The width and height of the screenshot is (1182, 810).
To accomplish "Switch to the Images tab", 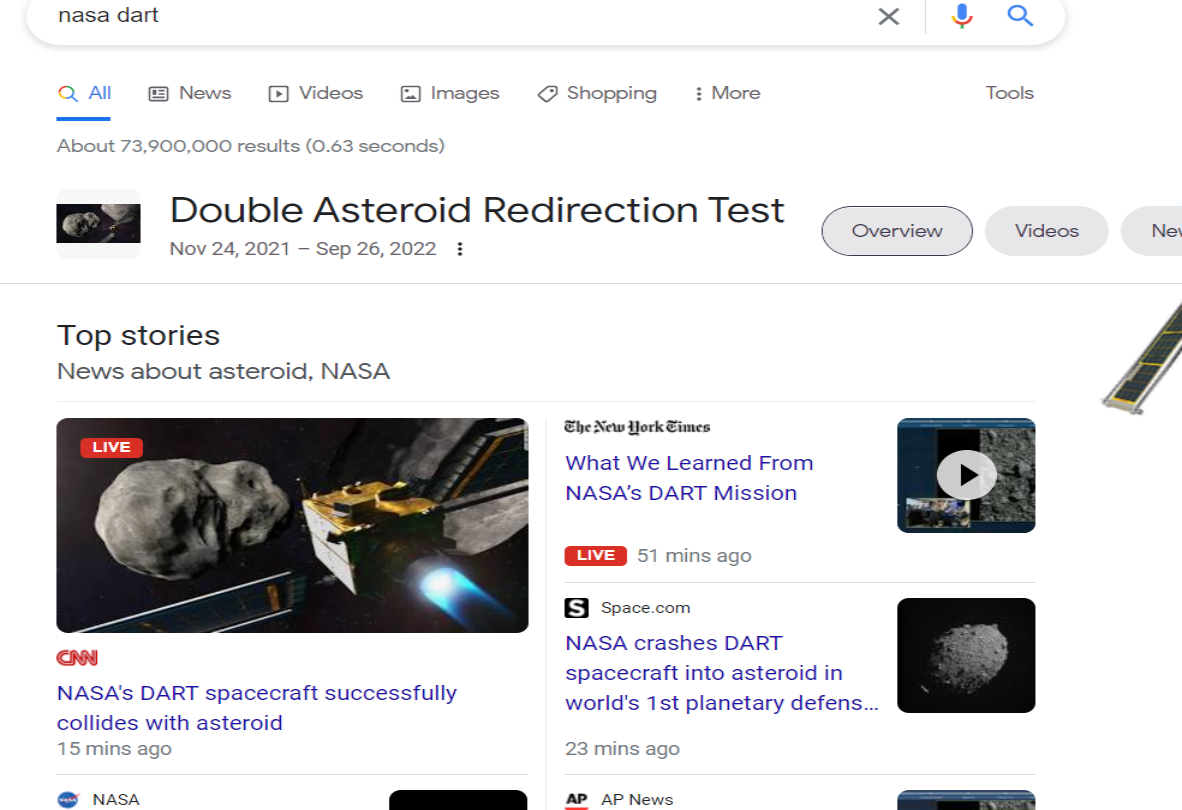I will click(x=449, y=93).
